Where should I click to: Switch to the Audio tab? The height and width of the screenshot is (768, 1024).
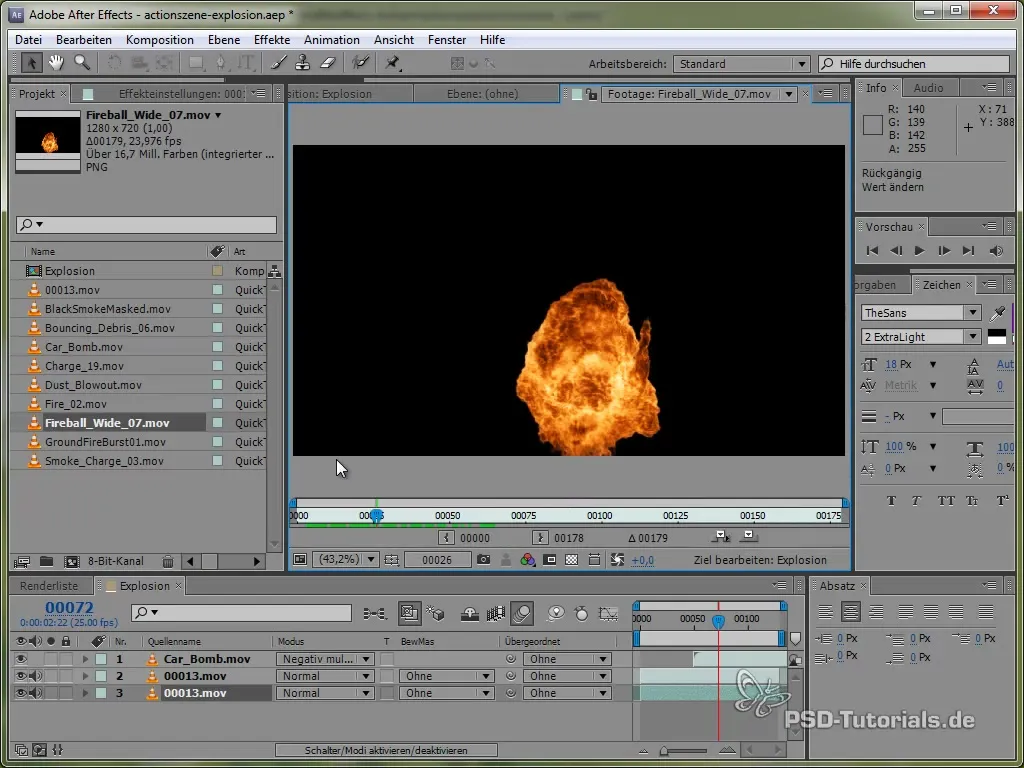pos(928,88)
